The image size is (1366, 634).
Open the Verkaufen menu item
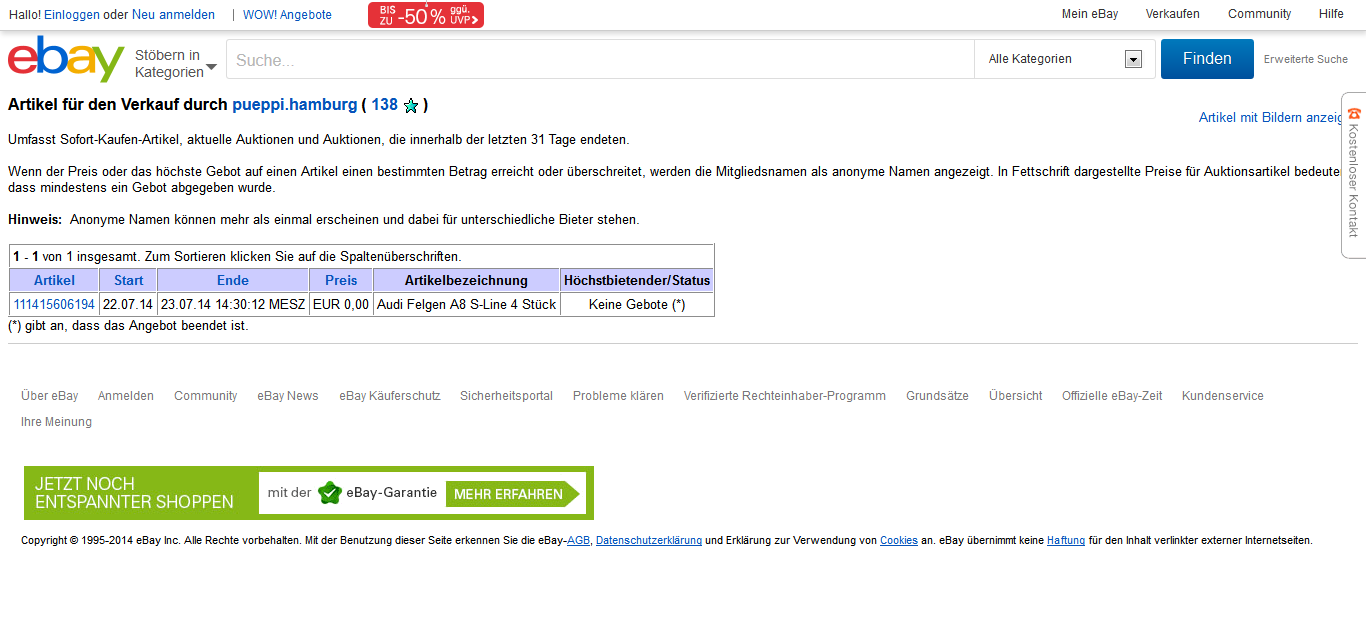click(x=1173, y=14)
